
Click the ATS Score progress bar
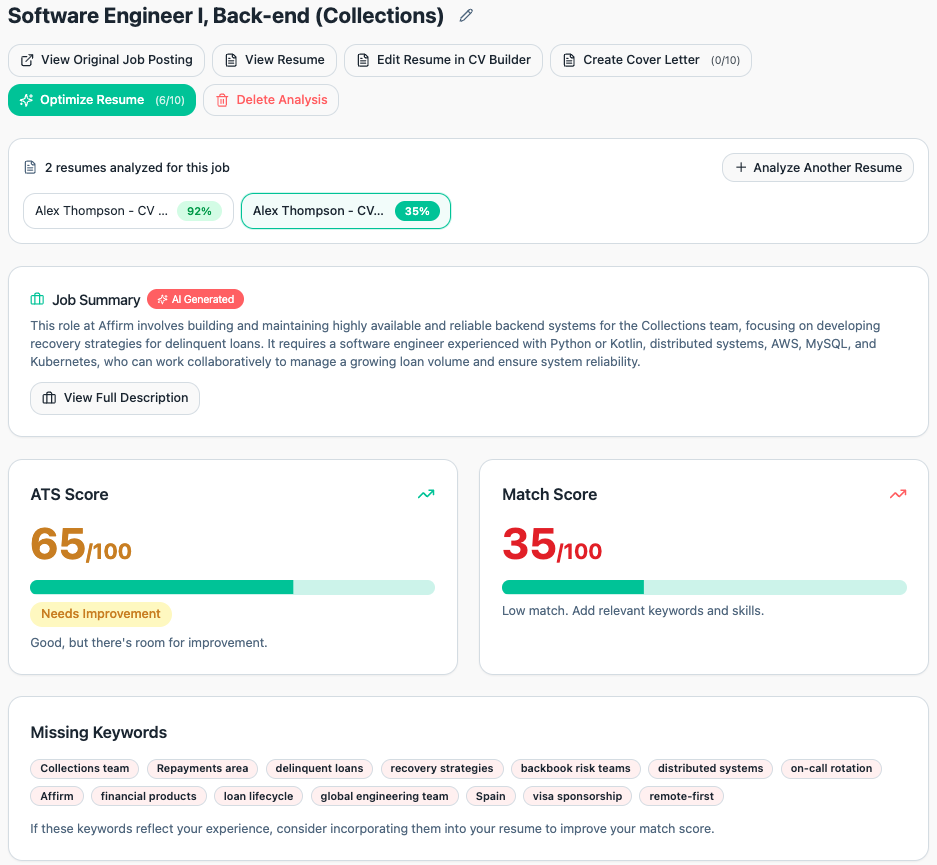click(232, 587)
